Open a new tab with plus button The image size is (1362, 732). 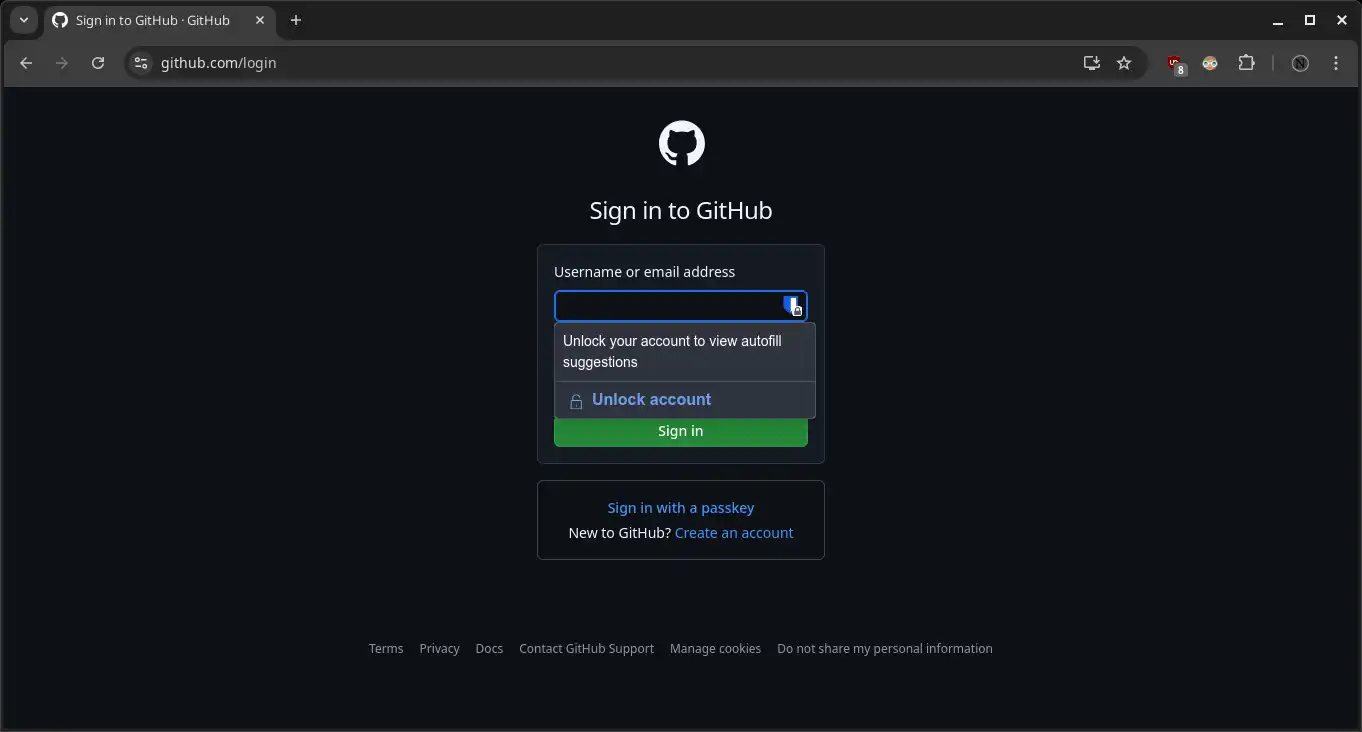(296, 20)
